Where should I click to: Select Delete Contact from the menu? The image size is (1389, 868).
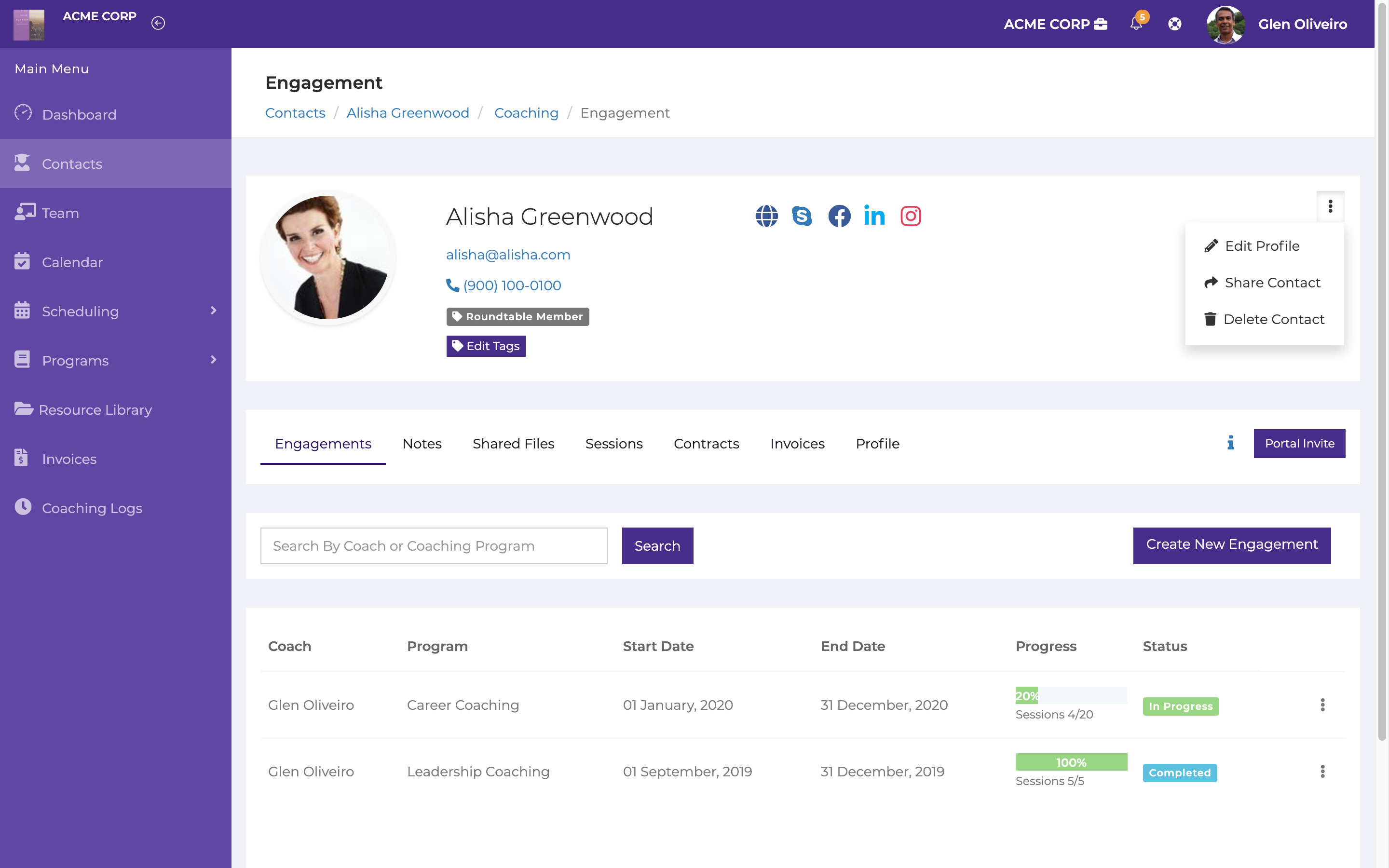point(1264,319)
